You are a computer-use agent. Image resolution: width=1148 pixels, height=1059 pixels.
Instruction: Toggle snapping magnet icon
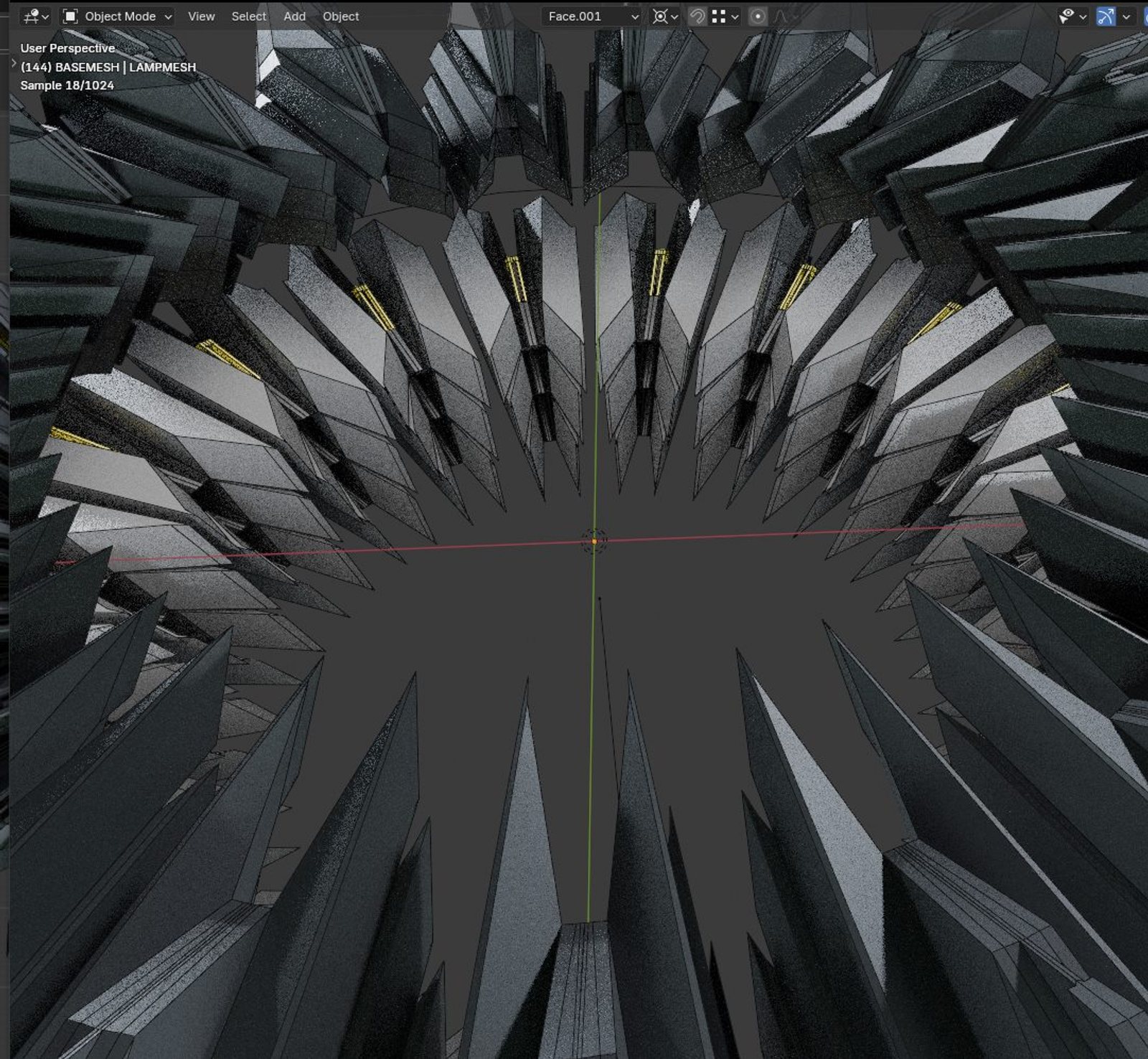point(696,16)
